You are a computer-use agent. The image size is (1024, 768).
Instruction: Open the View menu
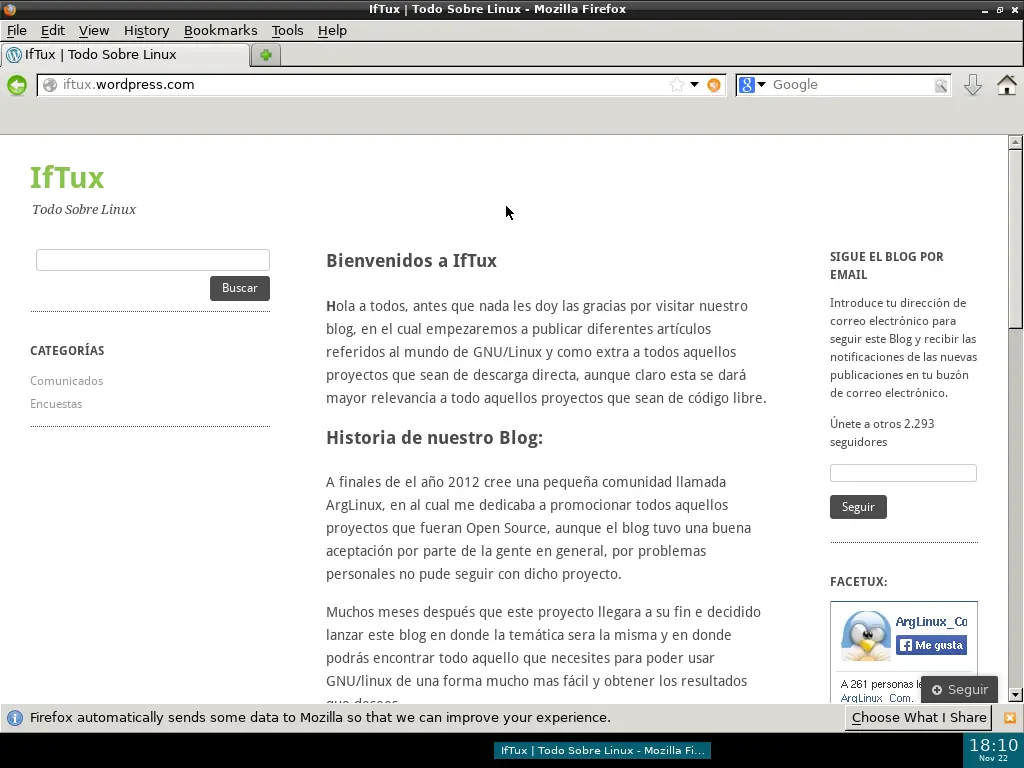[x=94, y=31]
